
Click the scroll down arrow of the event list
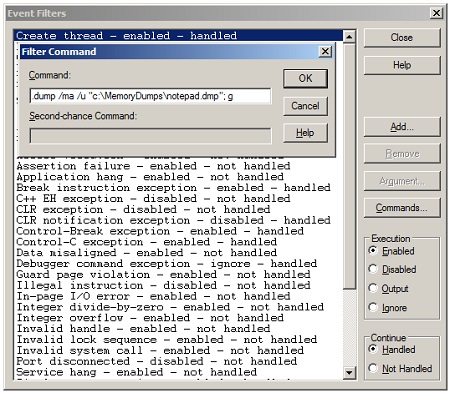349,372
